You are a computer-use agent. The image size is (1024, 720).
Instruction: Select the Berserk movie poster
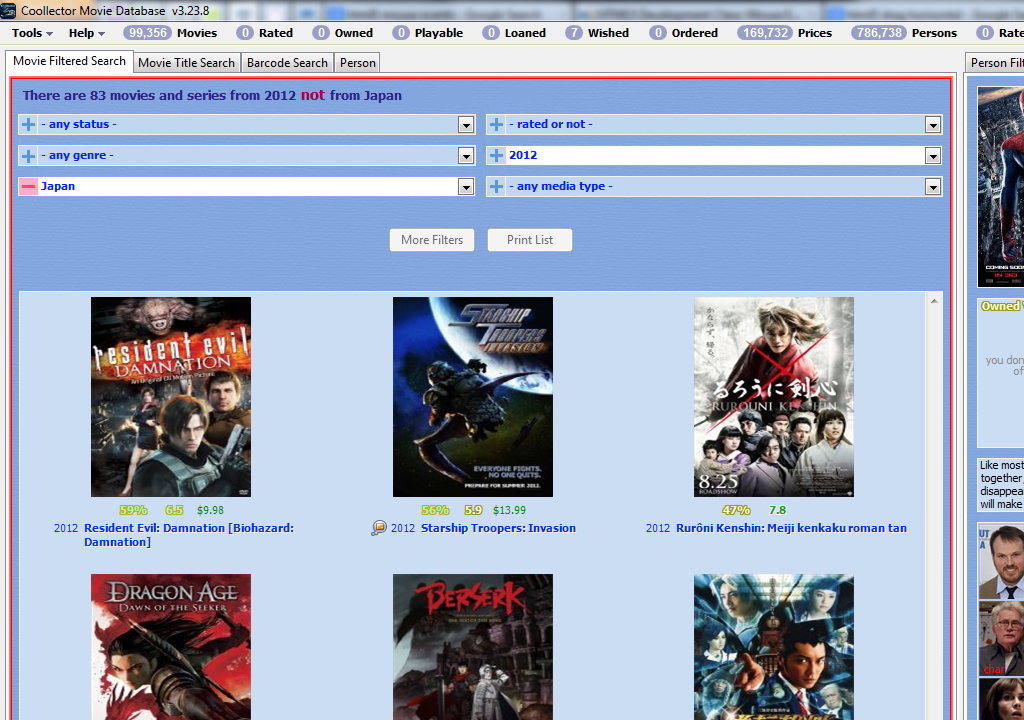coord(473,647)
